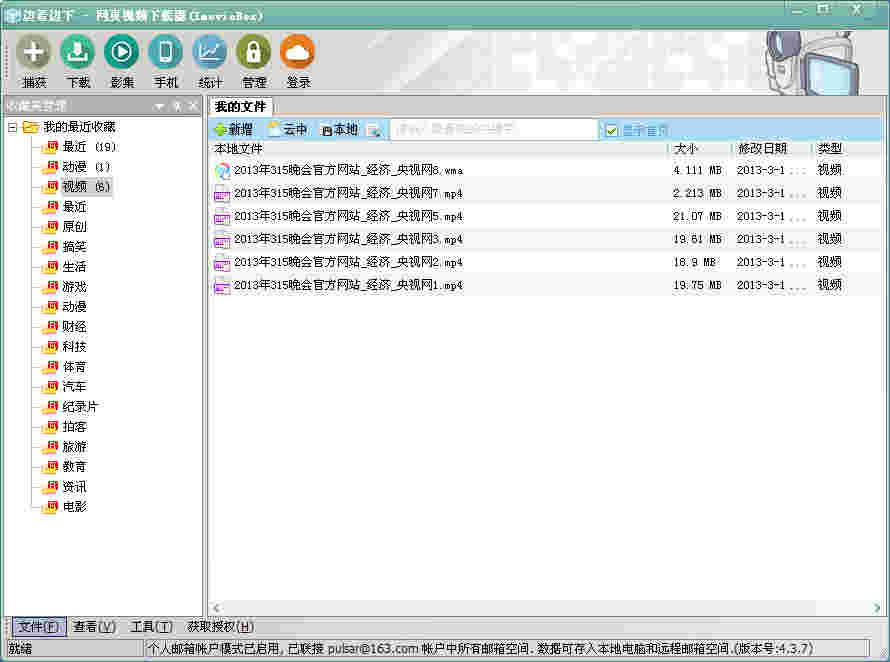Switch to the 我的文件 tab
This screenshot has height=662, width=890.
(x=241, y=106)
